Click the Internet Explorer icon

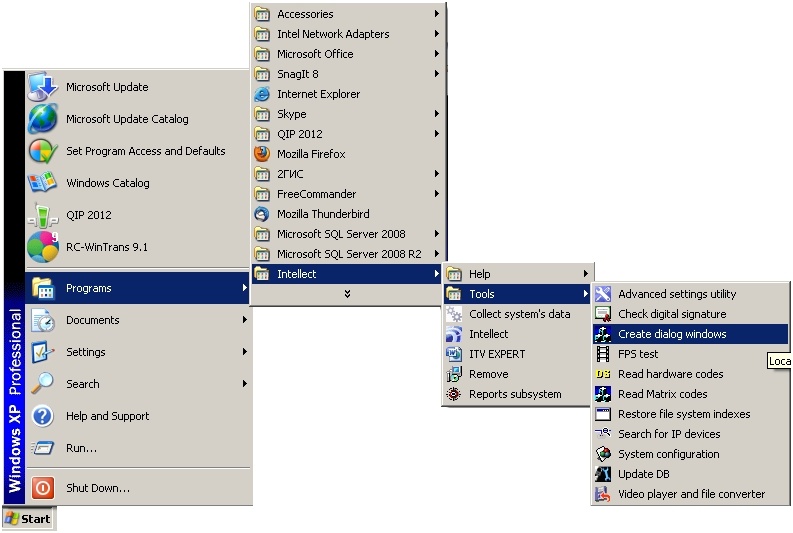(x=262, y=94)
